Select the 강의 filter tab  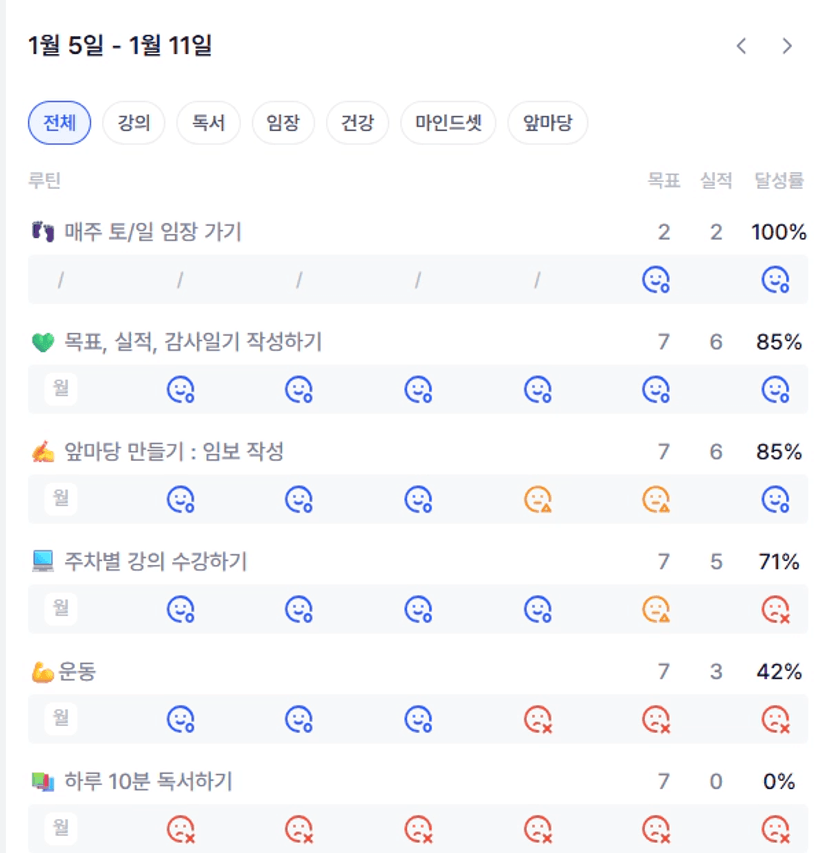[x=133, y=124]
